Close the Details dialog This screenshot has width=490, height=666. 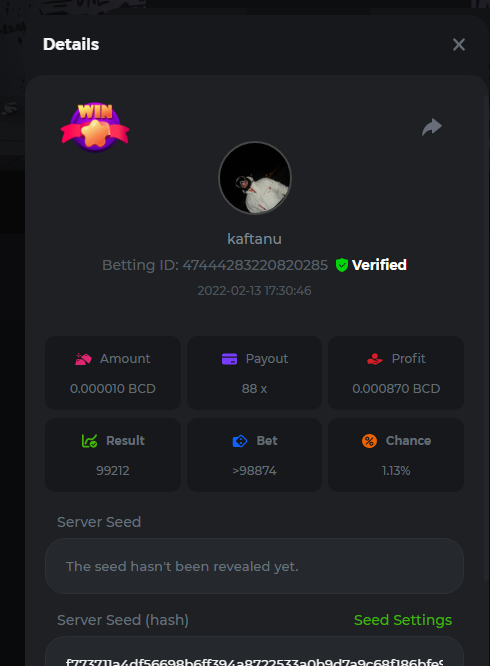click(x=459, y=45)
